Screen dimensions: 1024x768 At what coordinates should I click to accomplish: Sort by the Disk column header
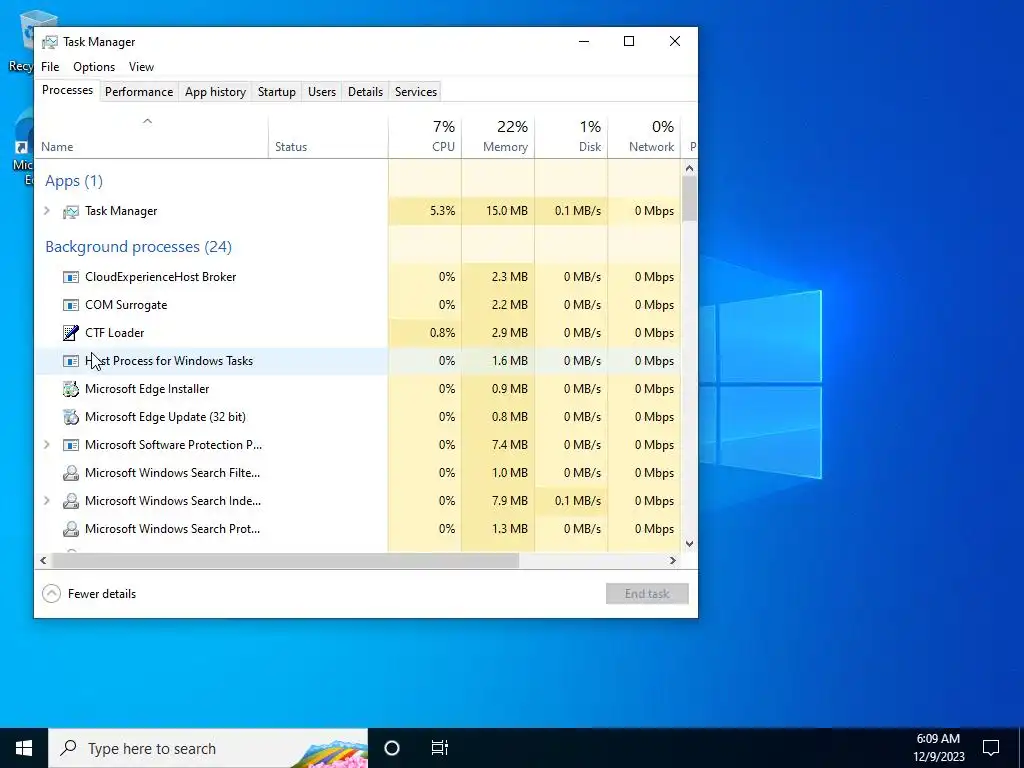(x=571, y=137)
